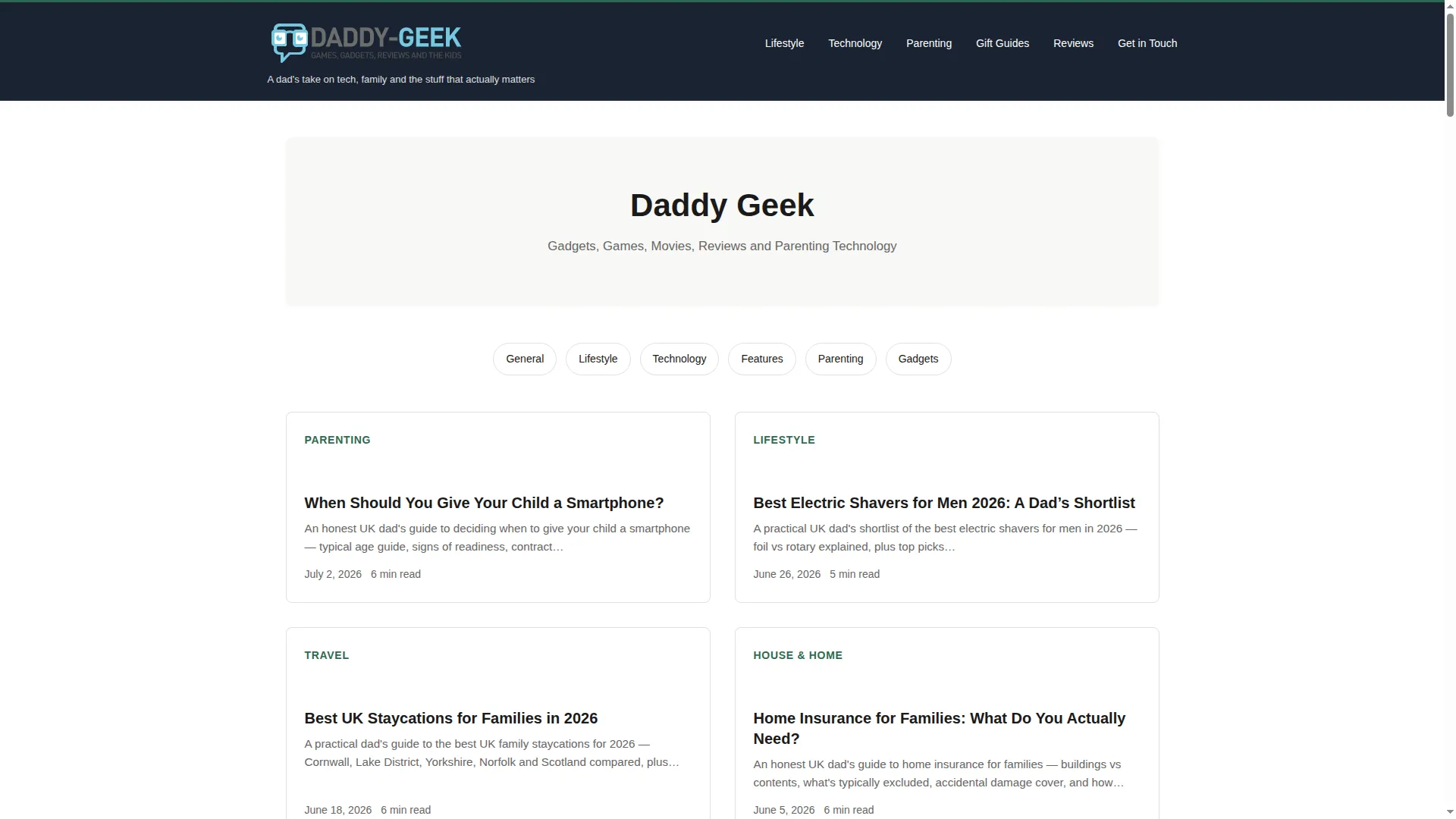Click the smartphone article excerpt text
1456x819 pixels.
coord(497,538)
